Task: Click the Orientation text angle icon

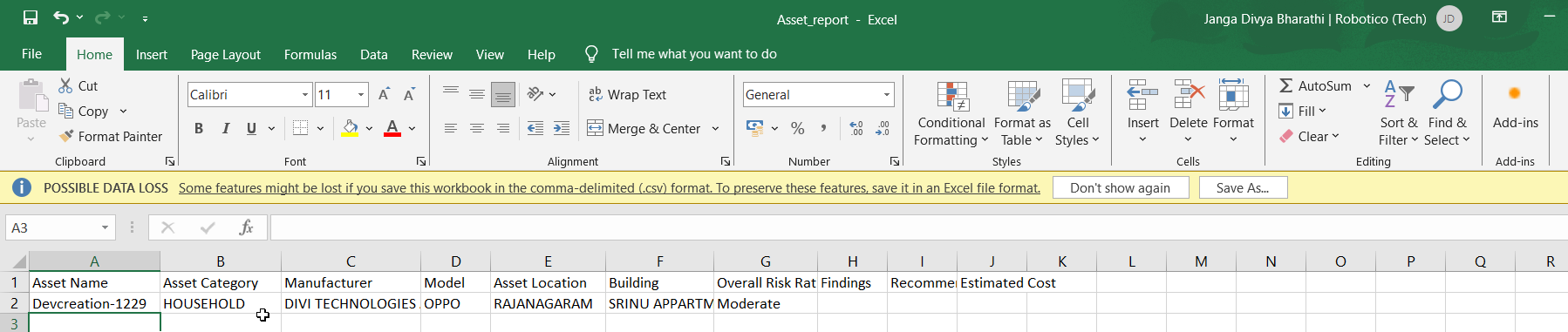Action: pyautogui.click(x=535, y=94)
